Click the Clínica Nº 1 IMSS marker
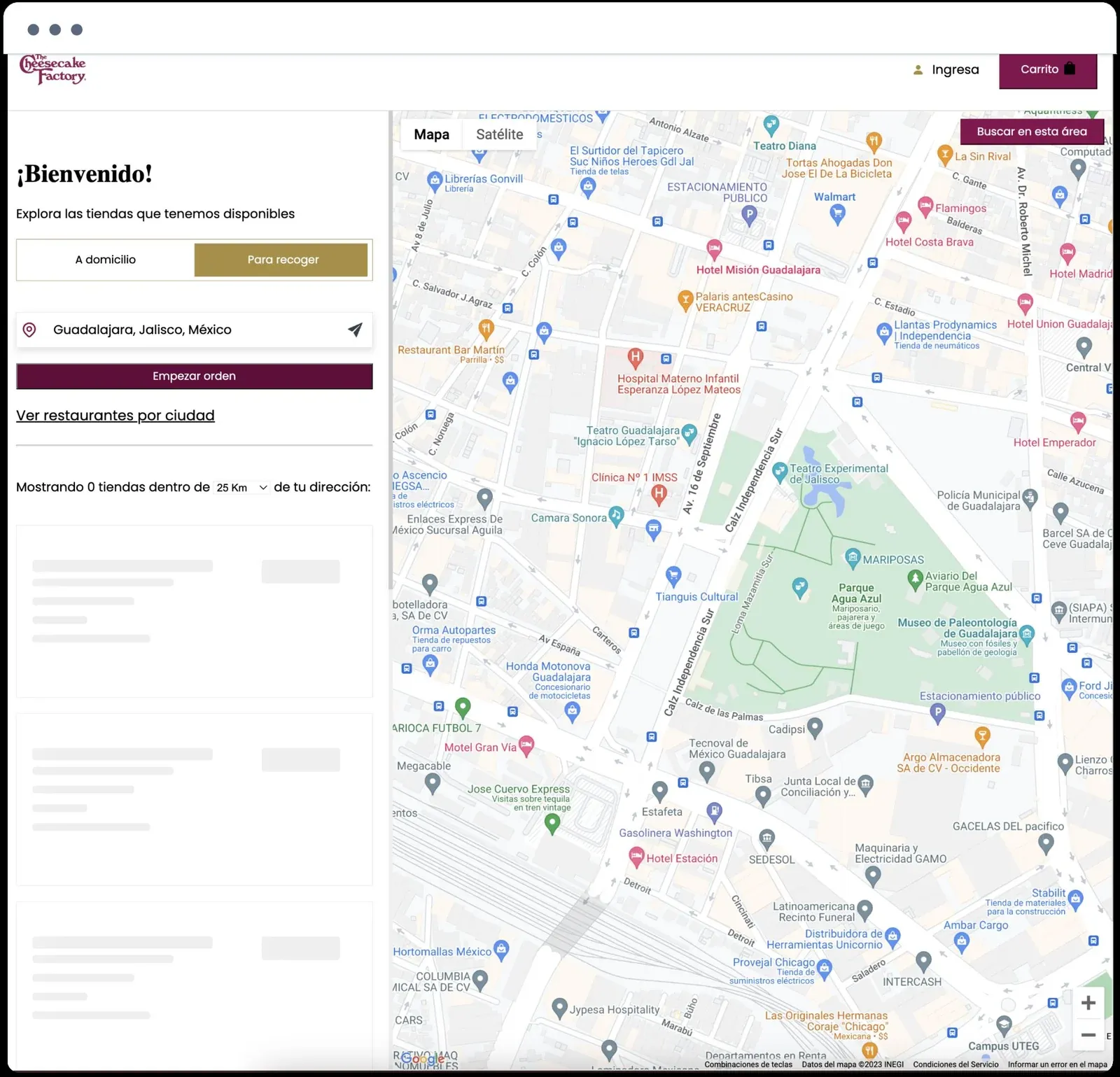This screenshot has height=1077, width=1120. [x=659, y=495]
